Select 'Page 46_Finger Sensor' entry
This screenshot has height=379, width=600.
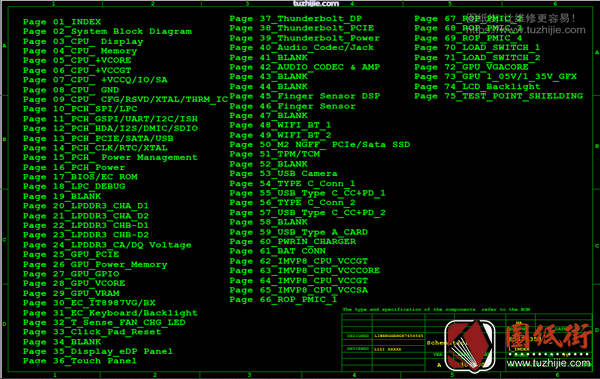pos(293,106)
